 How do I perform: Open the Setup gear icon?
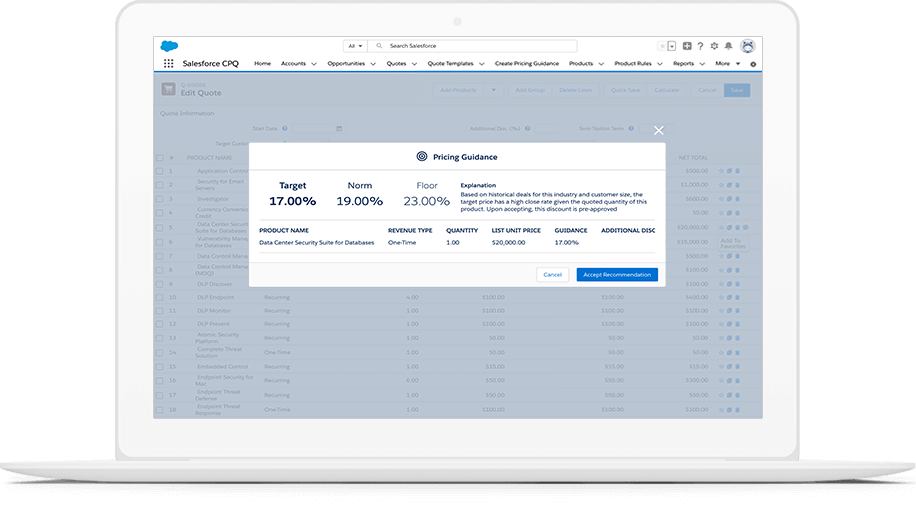point(714,46)
